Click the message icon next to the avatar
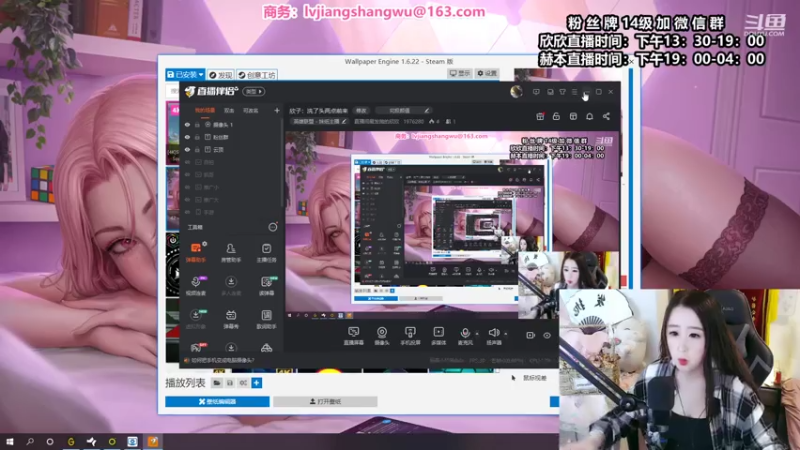This screenshot has width=800, height=450. (x=536, y=92)
